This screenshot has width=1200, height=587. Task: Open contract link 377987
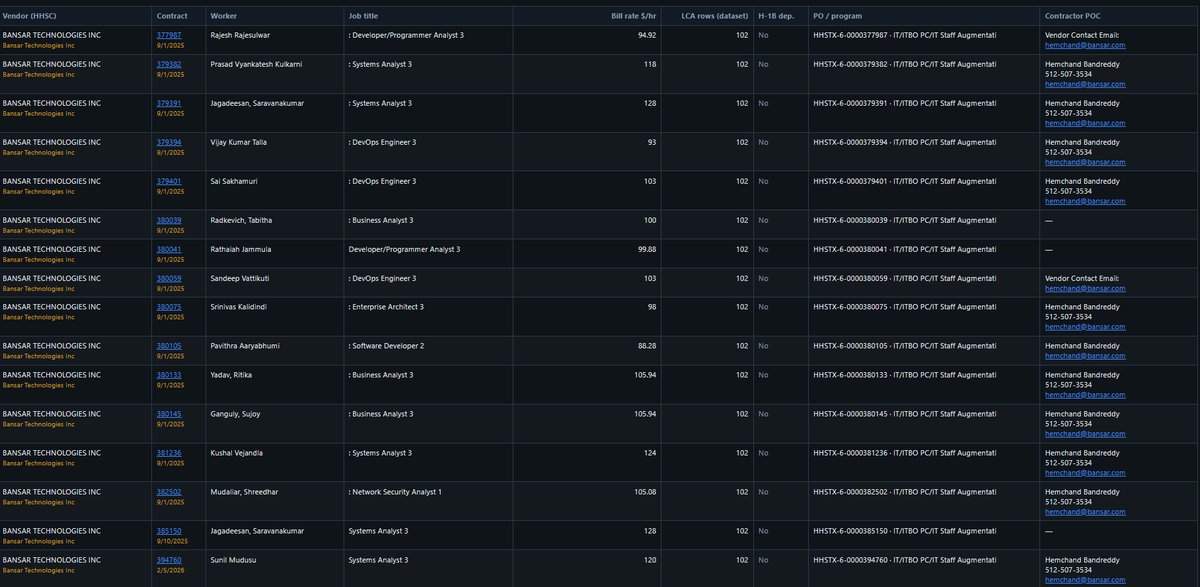169,35
